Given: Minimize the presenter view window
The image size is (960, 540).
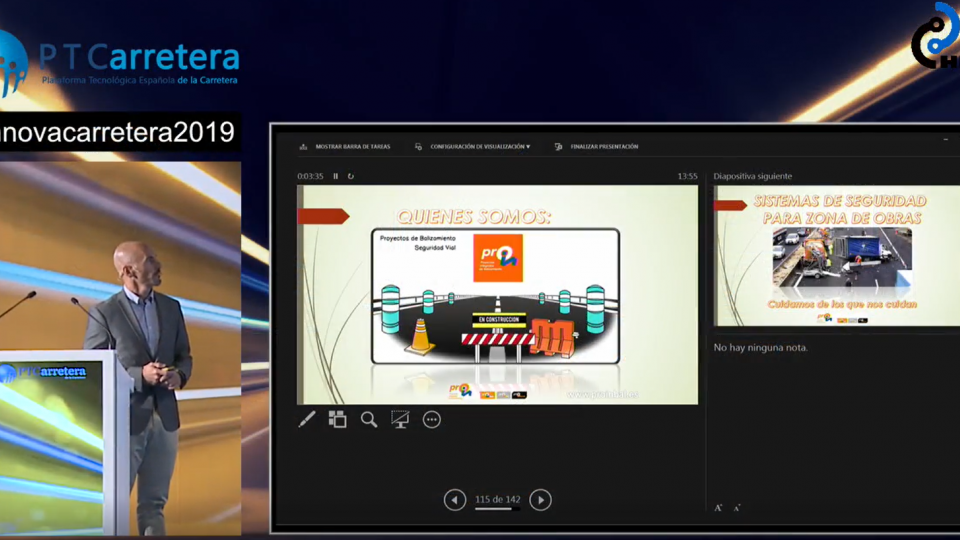Looking at the screenshot, I should [x=946, y=140].
